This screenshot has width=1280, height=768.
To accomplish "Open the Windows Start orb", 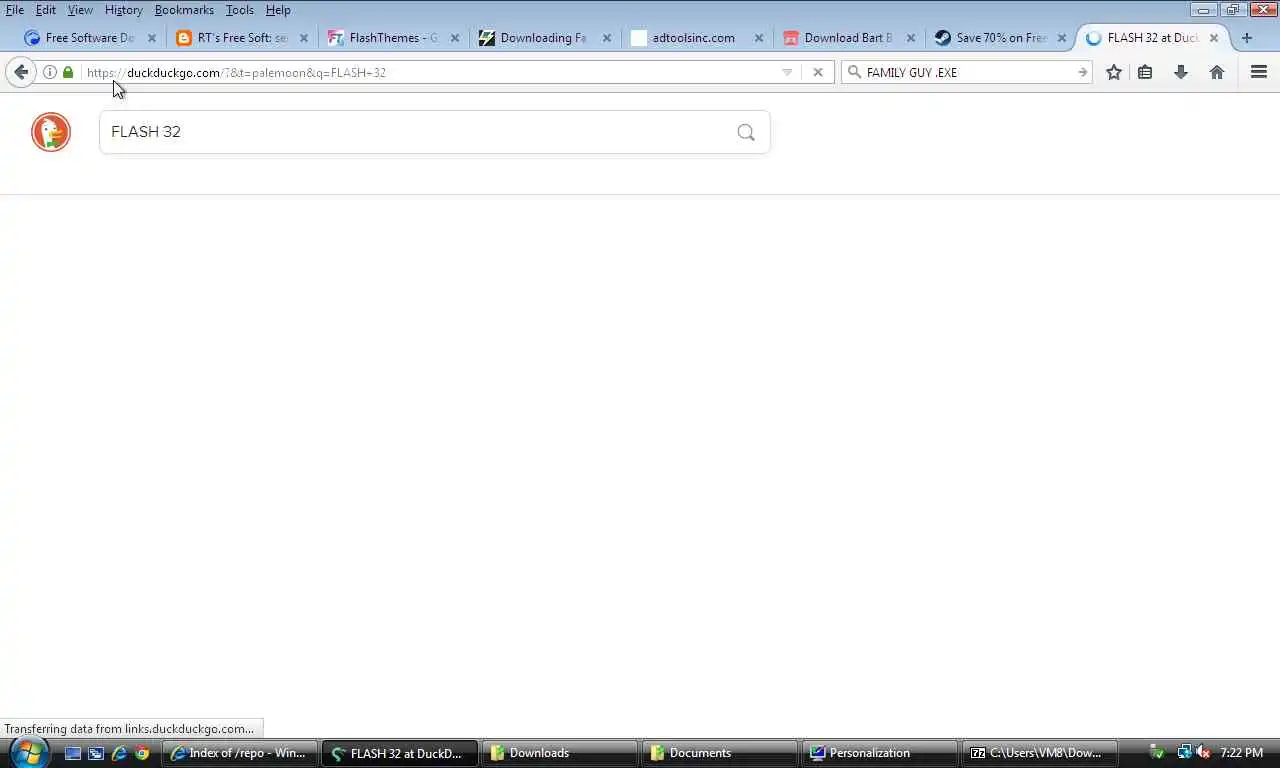I will click(x=28, y=752).
